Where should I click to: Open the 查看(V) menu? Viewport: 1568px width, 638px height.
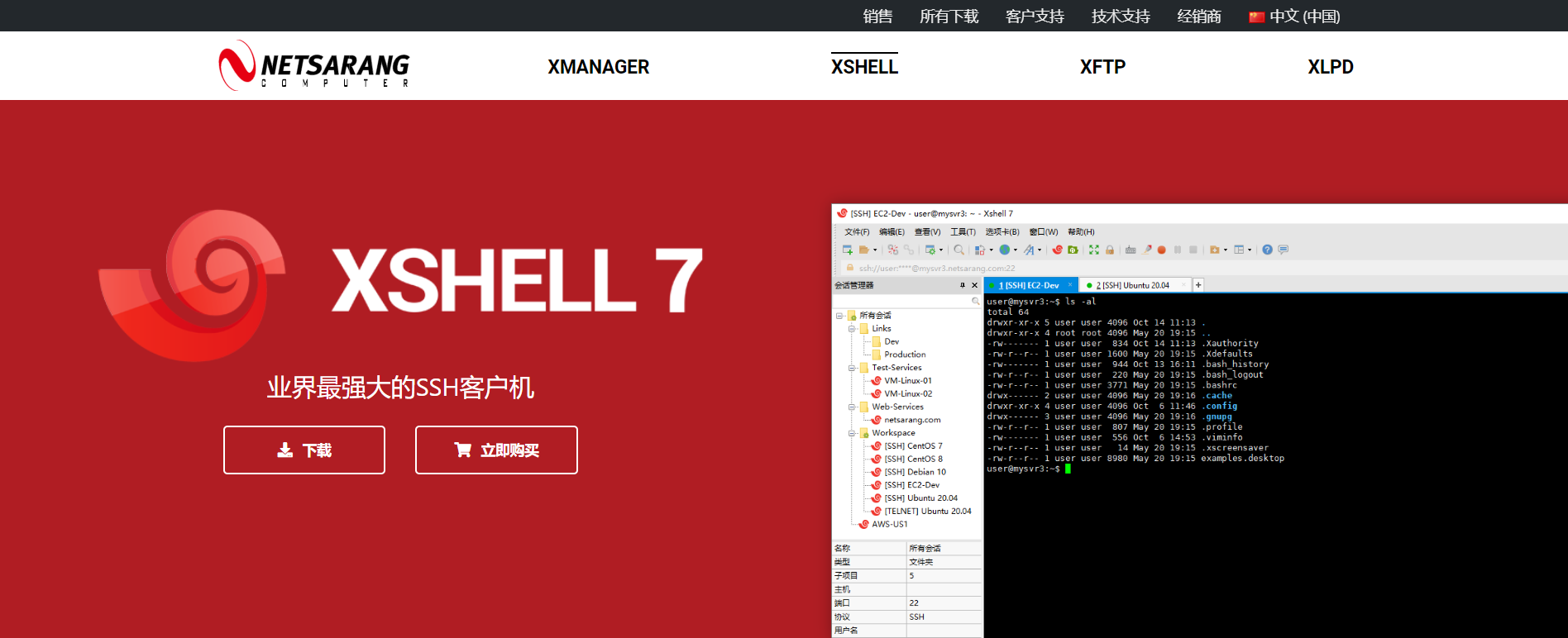(x=927, y=232)
